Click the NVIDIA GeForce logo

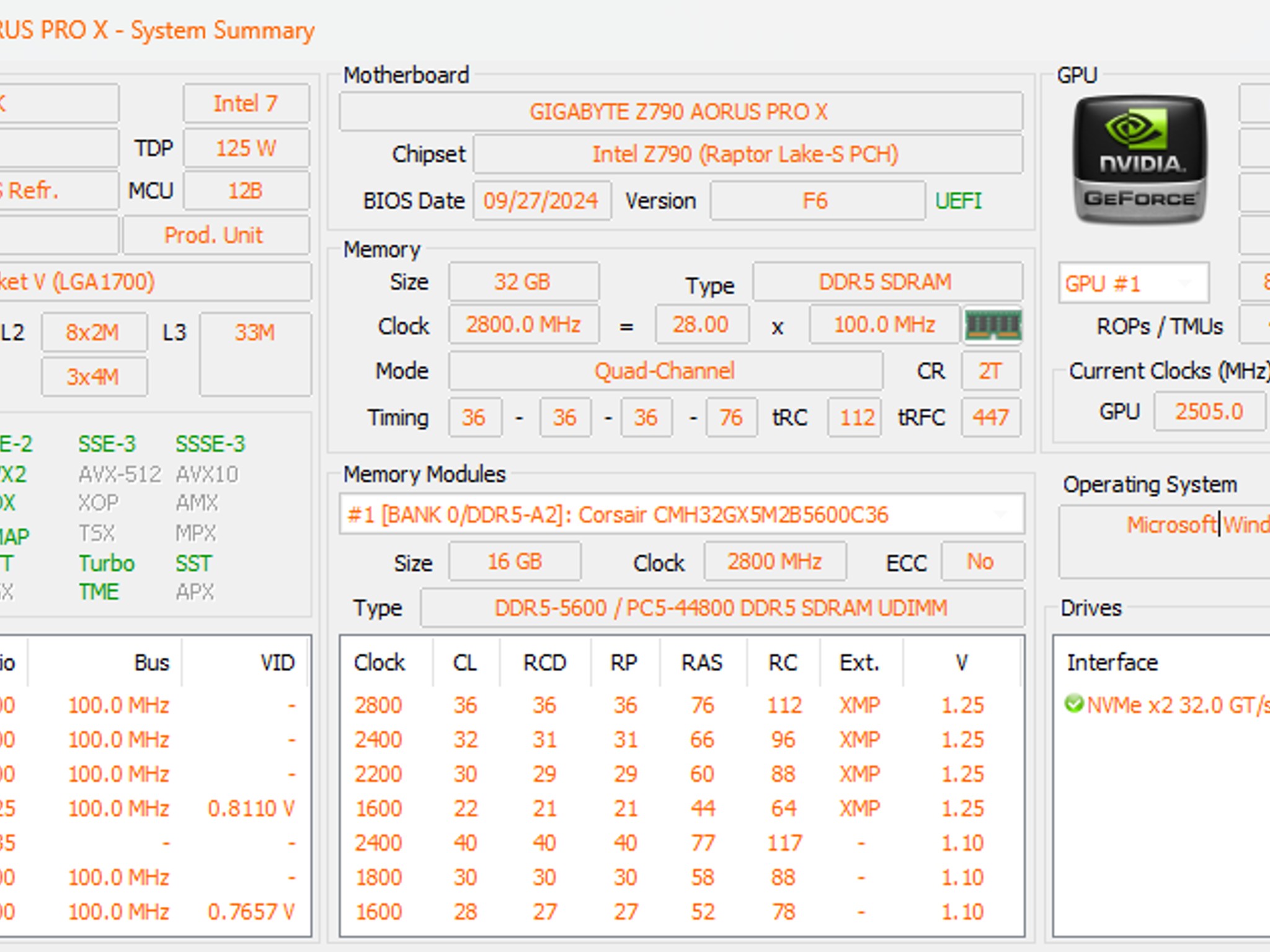1140,160
